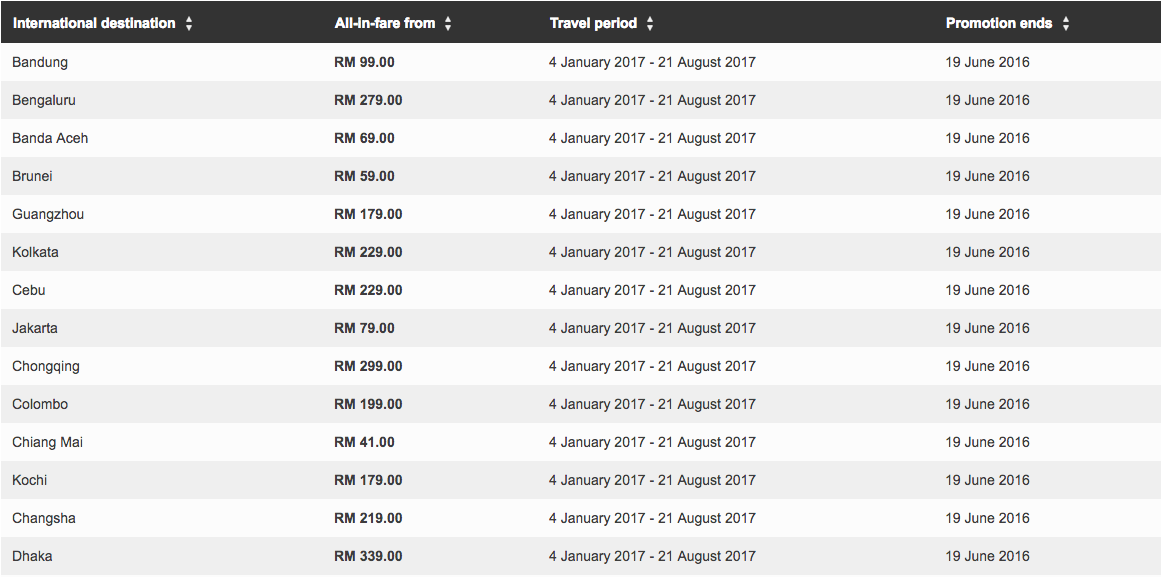
Task: Select the Chongqing destination
Action: click(46, 366)
